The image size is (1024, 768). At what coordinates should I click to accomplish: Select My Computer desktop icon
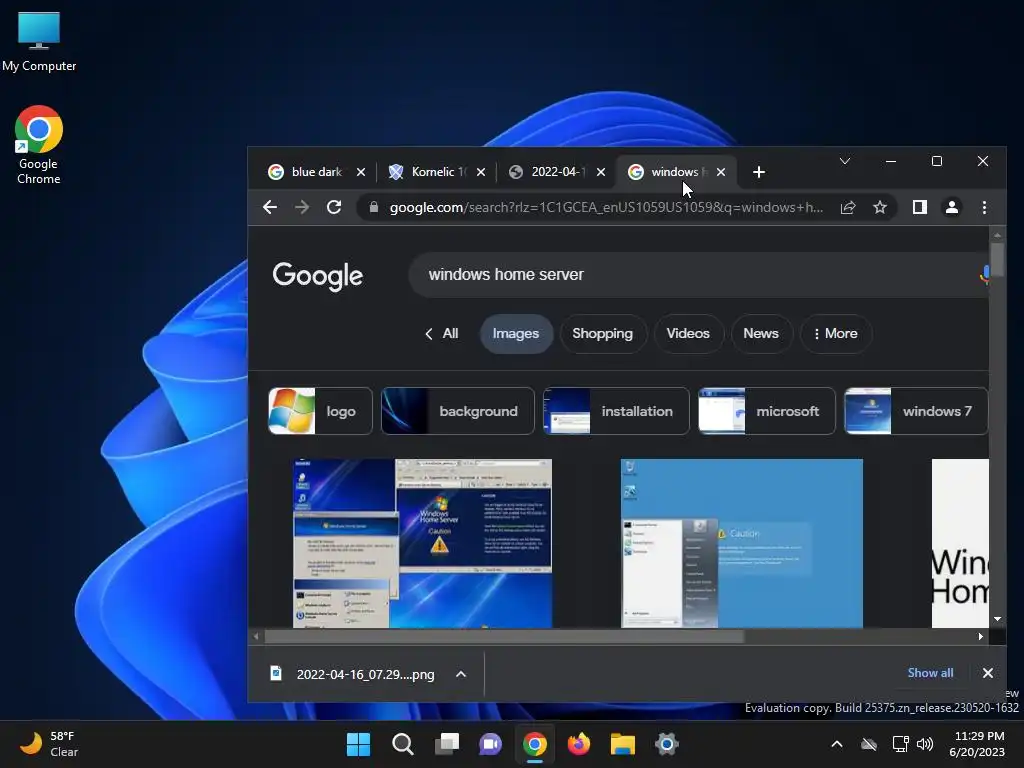39,42
